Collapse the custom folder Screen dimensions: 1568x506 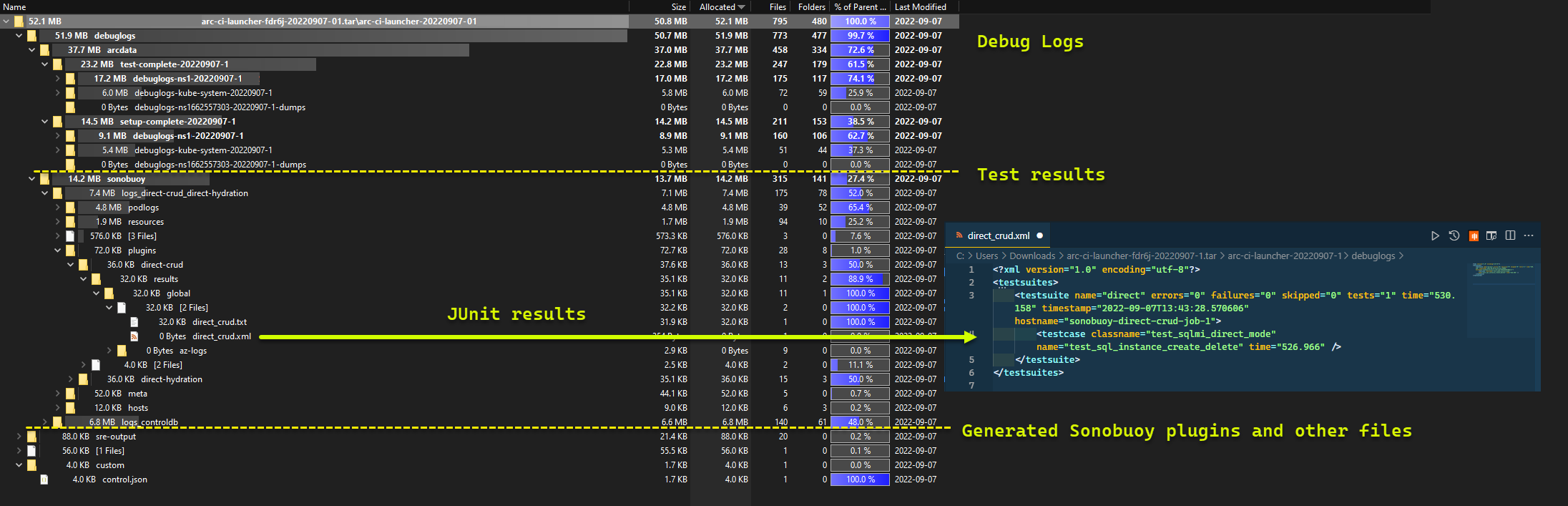19,465
